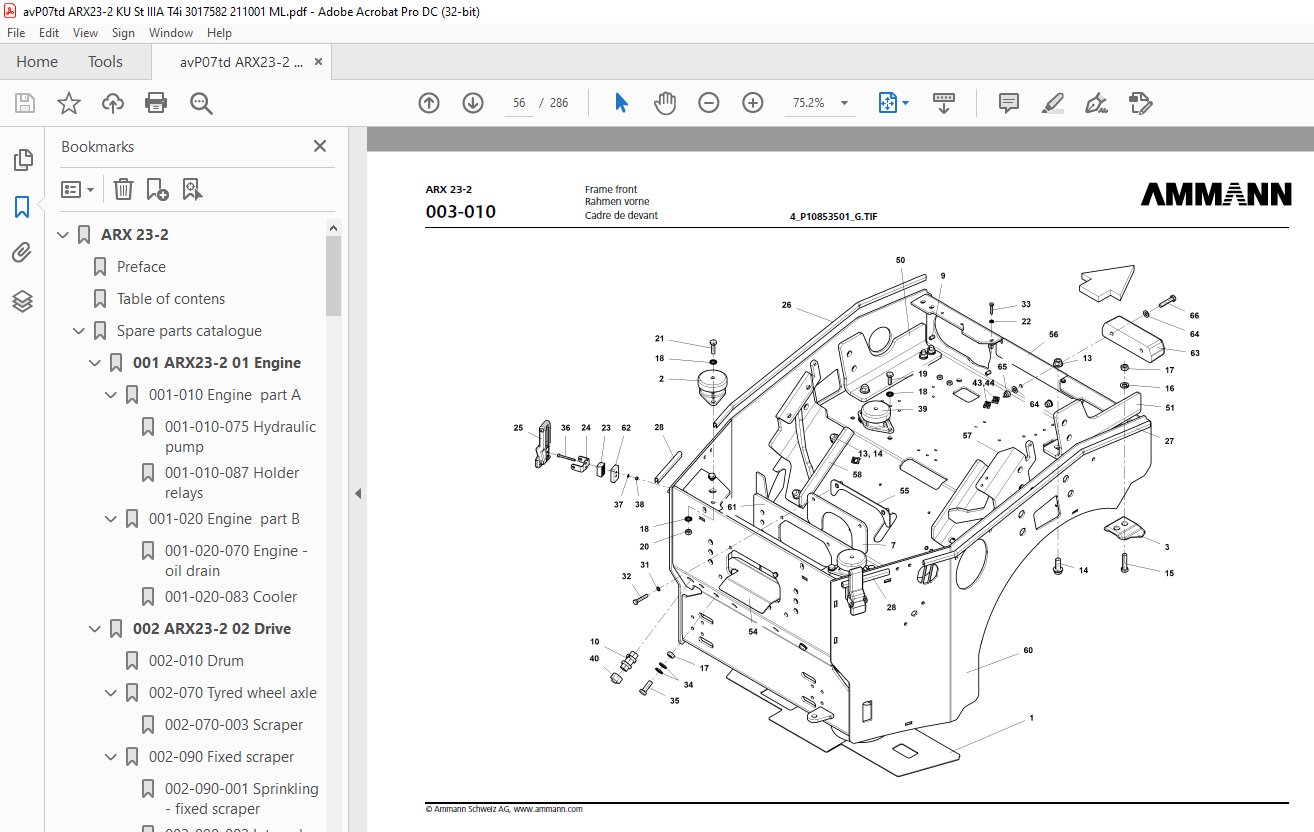Collapse 002 ARX23-2 02 Drive bookmark

pos(95,629)
